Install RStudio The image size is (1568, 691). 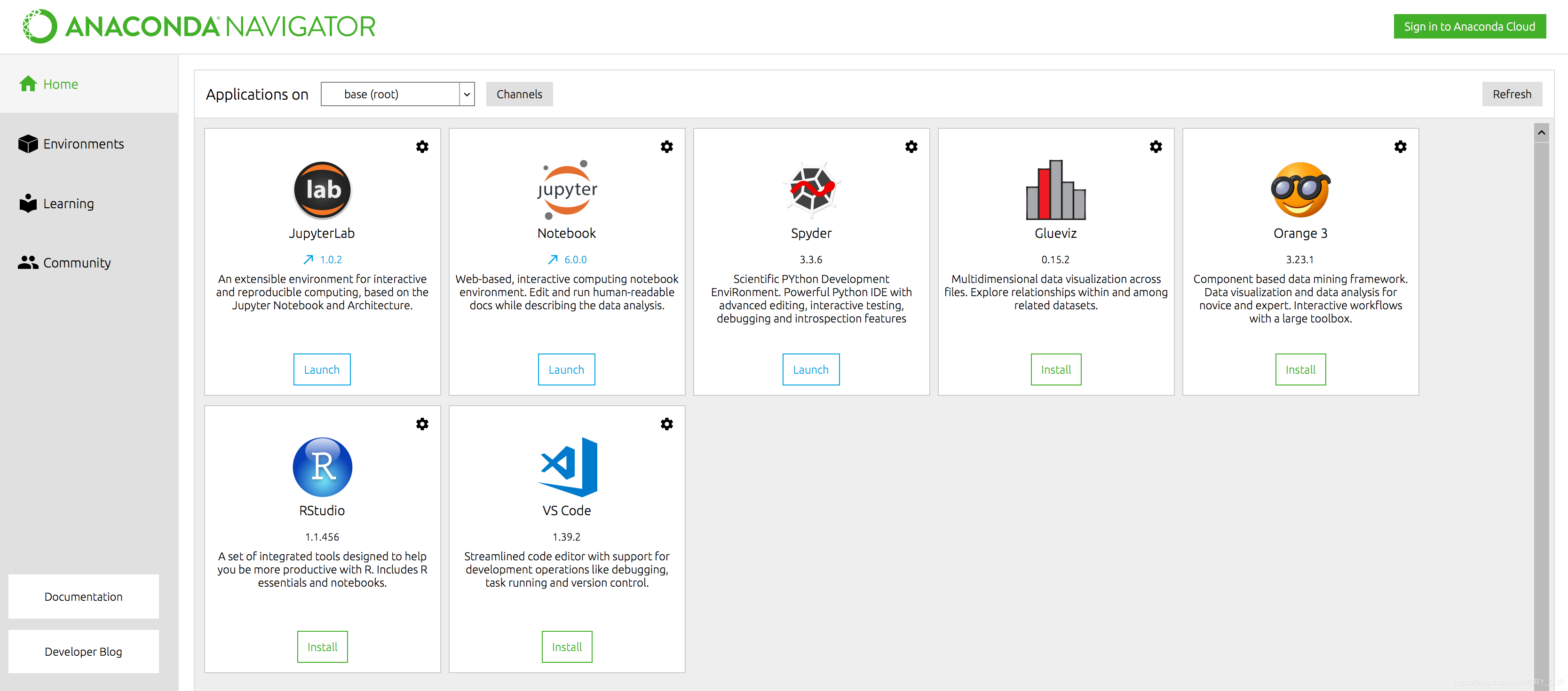coord(323,647)
